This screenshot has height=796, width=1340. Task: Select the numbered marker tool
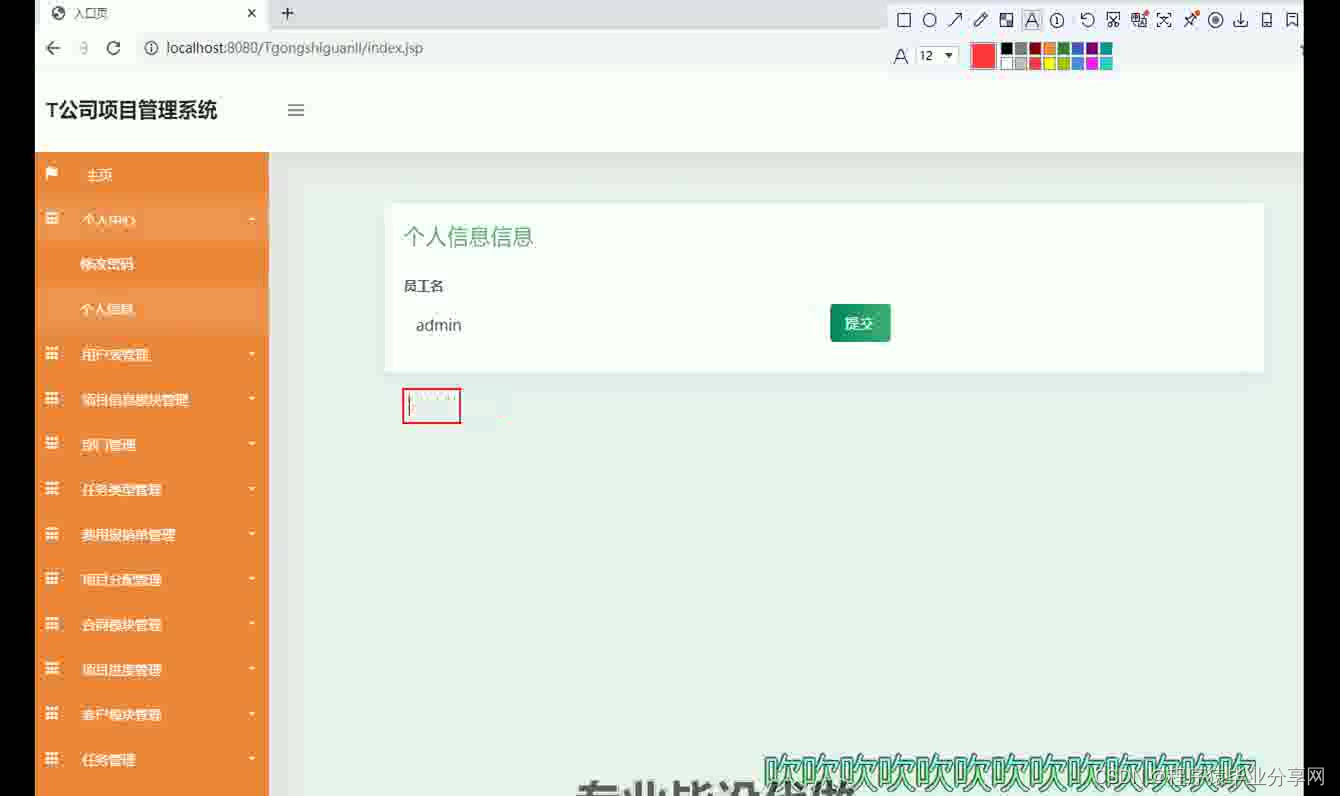coord(1057,20)
